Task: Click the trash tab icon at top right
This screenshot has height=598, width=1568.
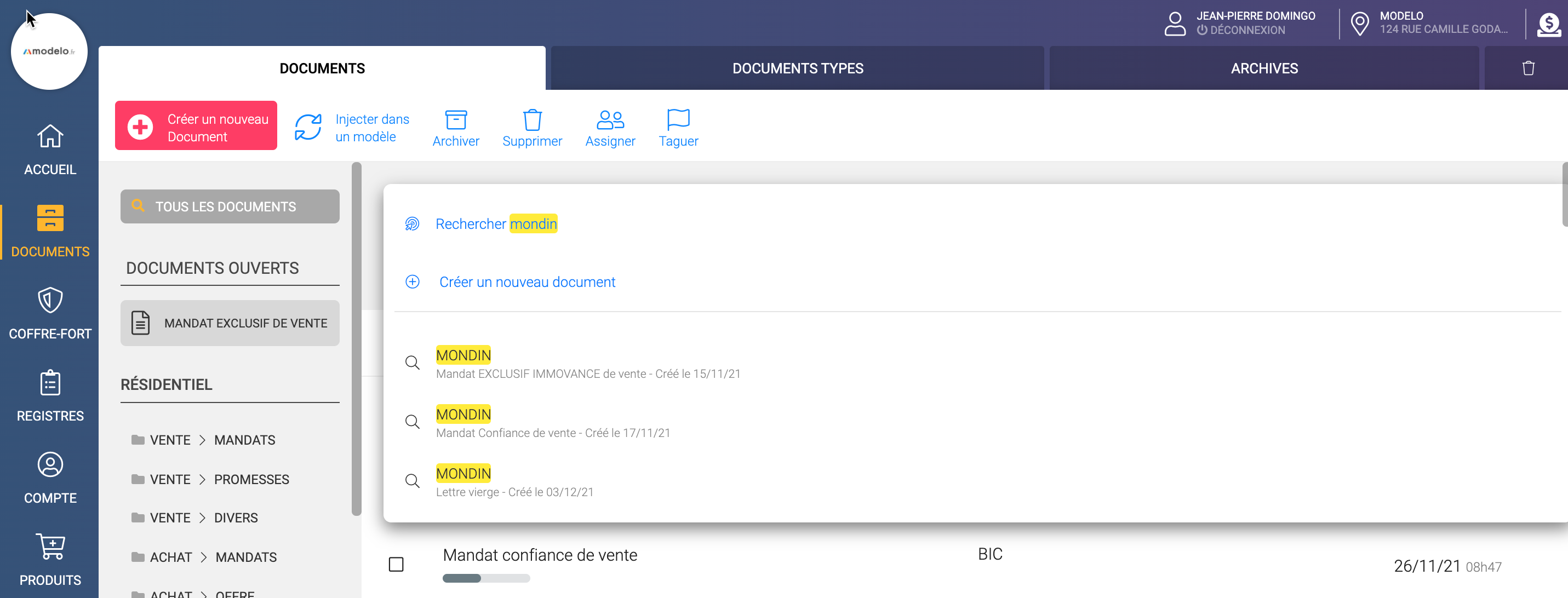Action: coord(1528,68)
